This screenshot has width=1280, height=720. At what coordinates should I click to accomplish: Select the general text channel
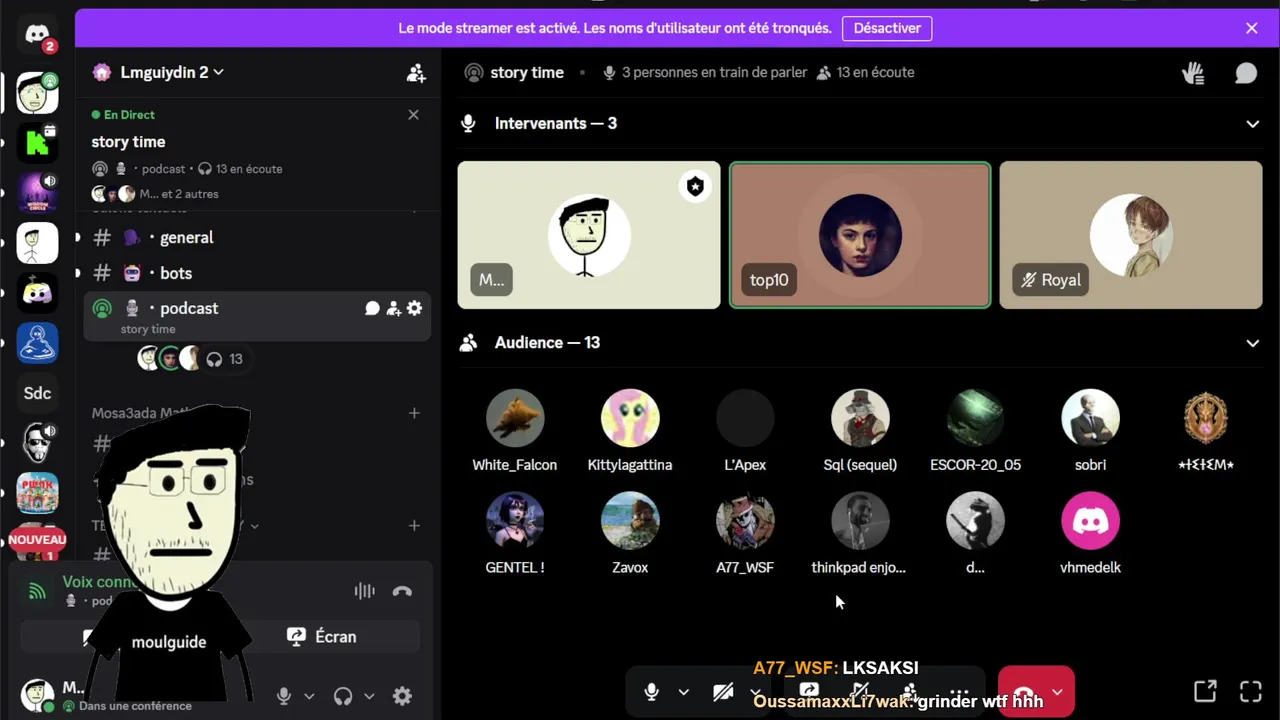tap(257, 238)
